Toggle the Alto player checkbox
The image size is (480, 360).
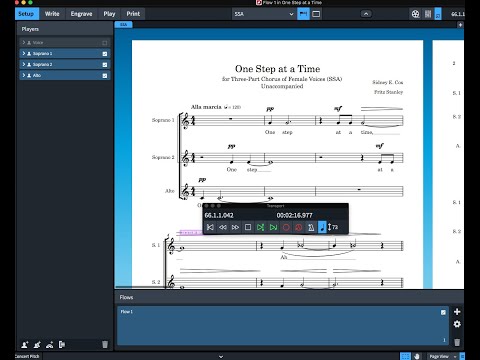click(105, 76)
